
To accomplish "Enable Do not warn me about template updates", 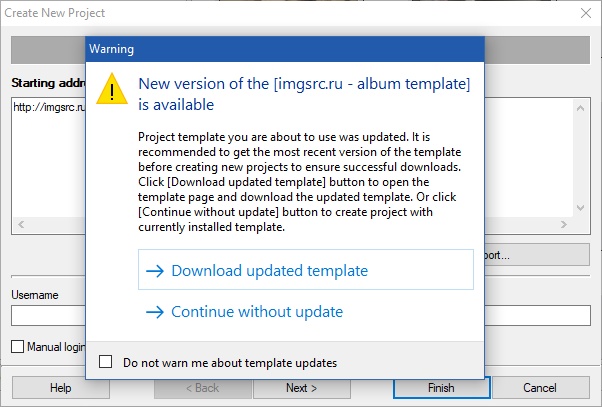I will (106, 362).
